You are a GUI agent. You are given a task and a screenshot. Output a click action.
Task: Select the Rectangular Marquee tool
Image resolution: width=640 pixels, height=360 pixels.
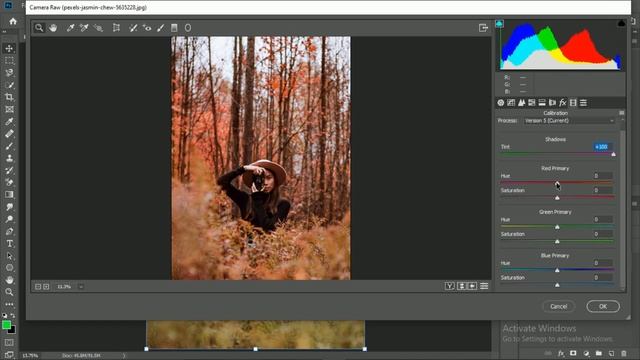9,60
